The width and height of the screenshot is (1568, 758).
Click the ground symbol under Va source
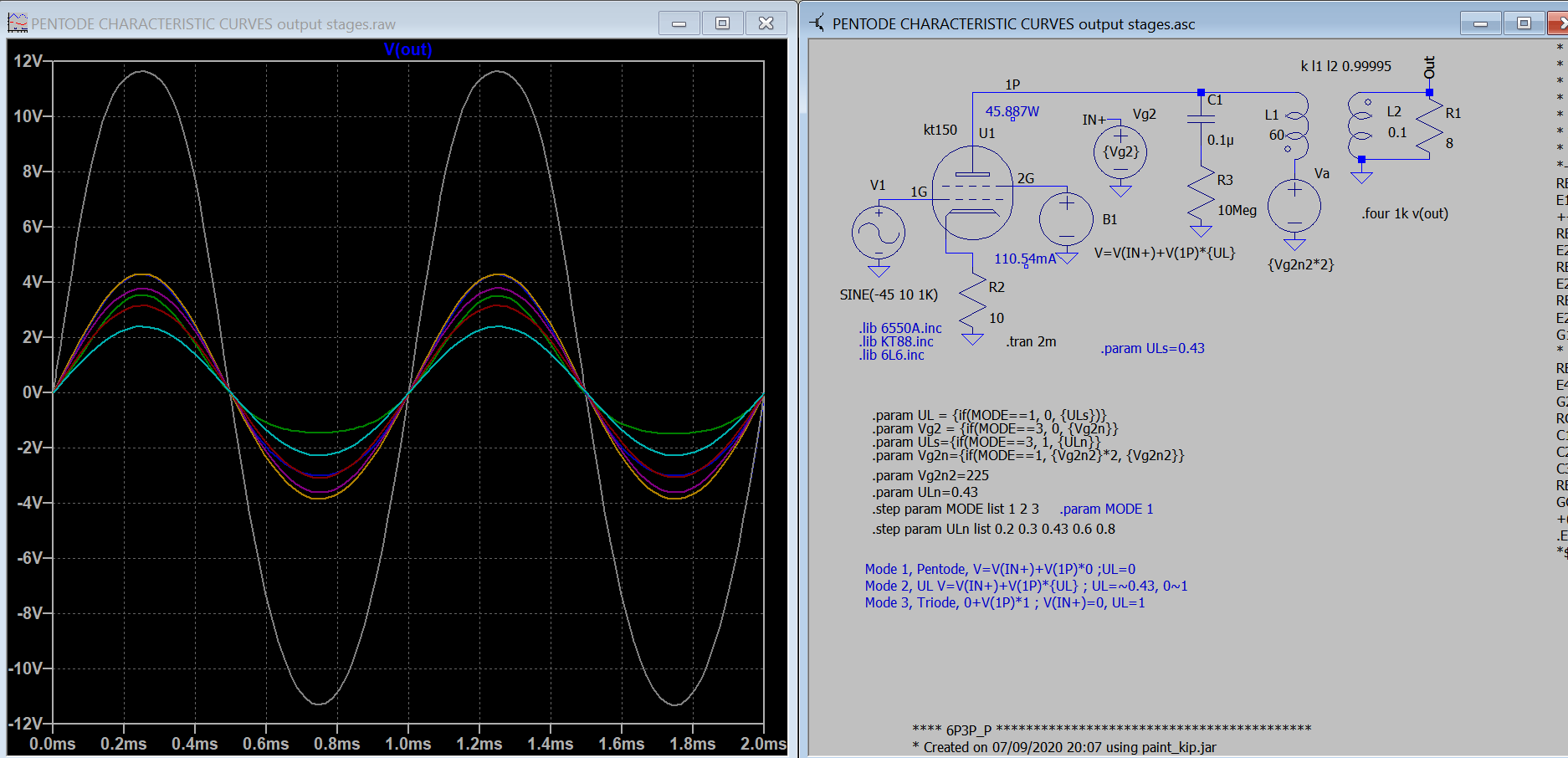(x=1294, y=243)
